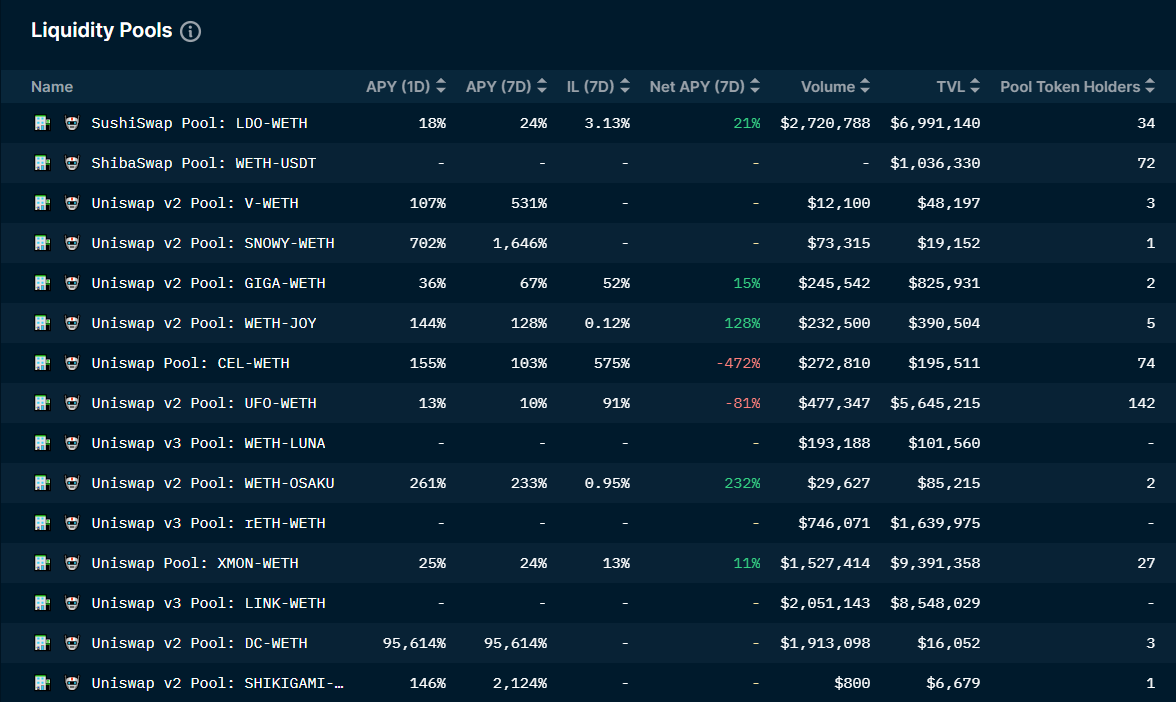Click the robot icon on the LINK-WETH row
The image size is (1176, 702).
coord(72,603)
